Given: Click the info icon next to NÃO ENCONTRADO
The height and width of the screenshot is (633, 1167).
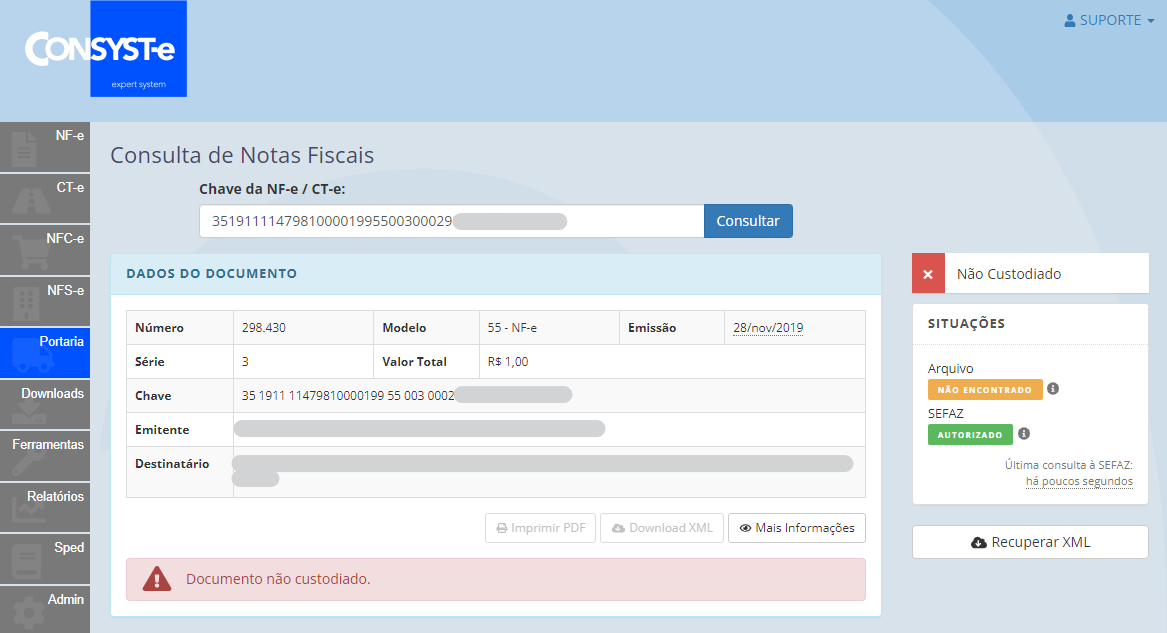Looking at the screenshot, I should (1052, 388).
